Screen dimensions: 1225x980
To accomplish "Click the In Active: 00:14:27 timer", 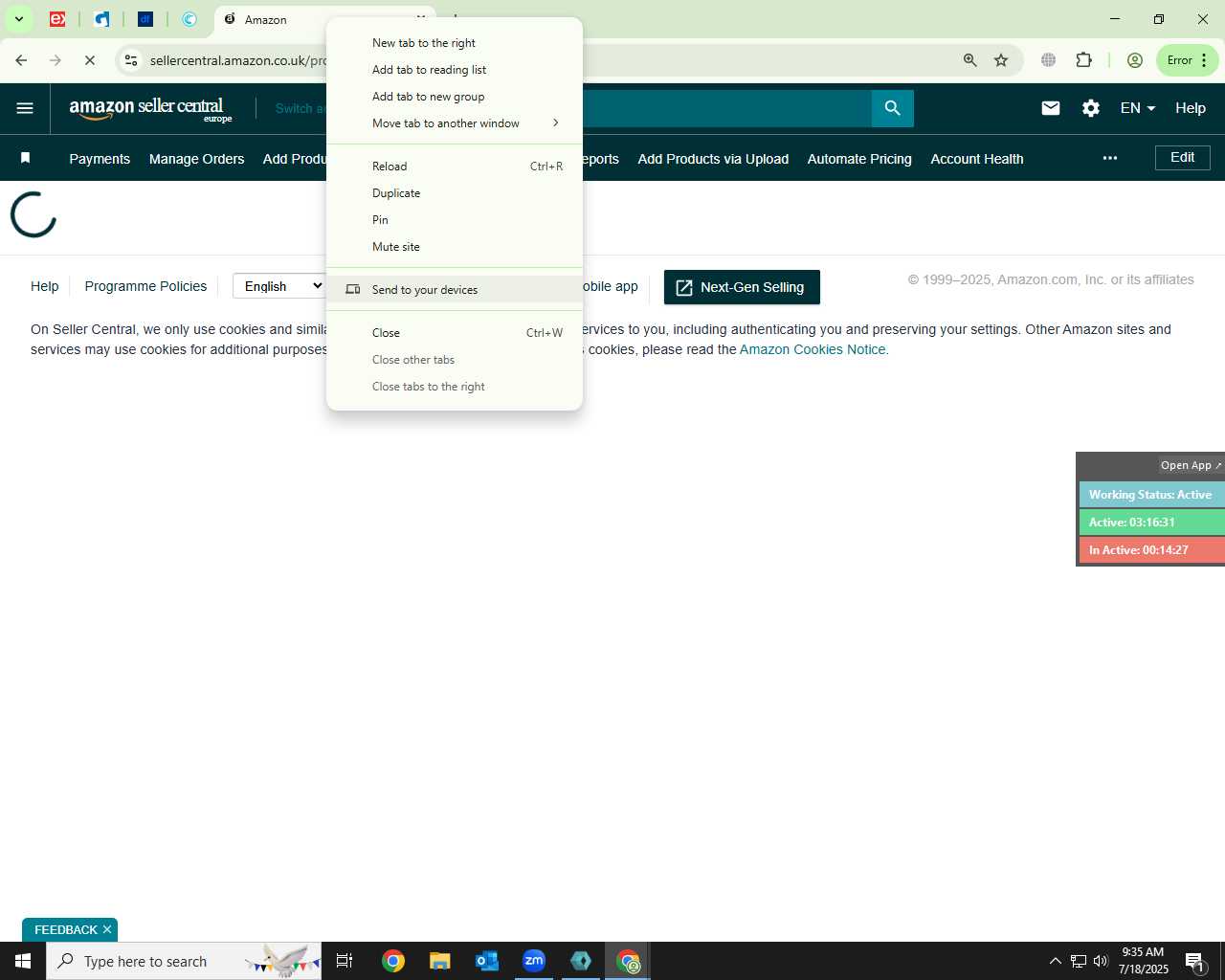I will [1152, 550].
